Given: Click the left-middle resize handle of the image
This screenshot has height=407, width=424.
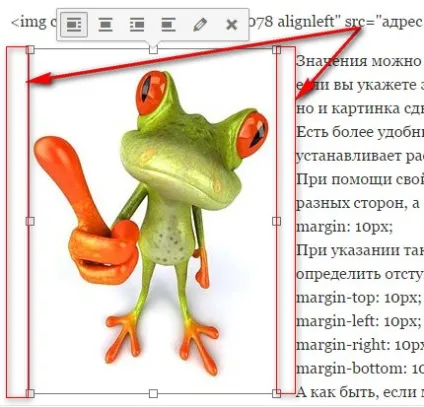Looking at the screenshot, I should pos(30,221).
